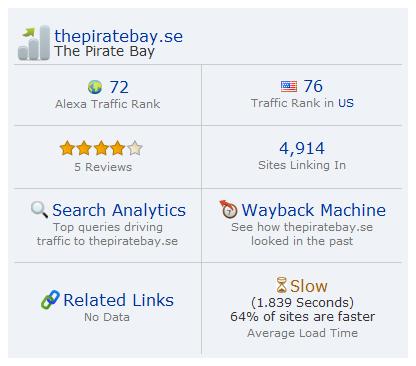Open the Related Links heading
Screen dimensions: 416x366
point(119,300)
